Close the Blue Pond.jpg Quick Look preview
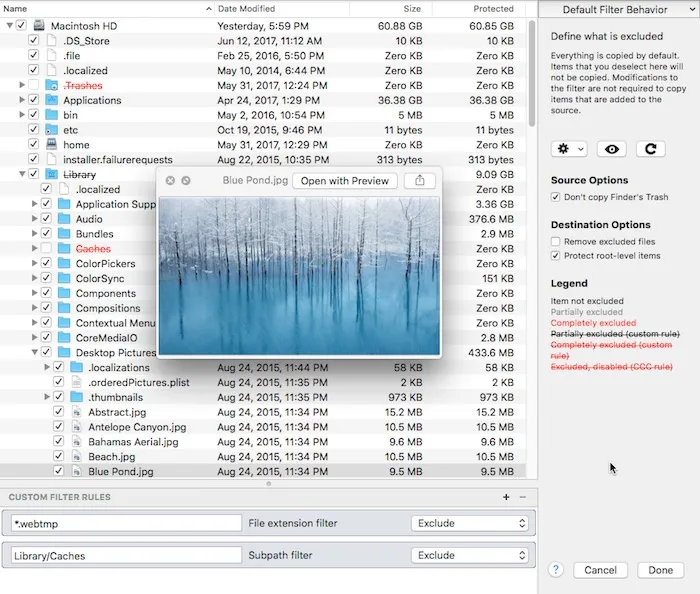 coord(170,180)
